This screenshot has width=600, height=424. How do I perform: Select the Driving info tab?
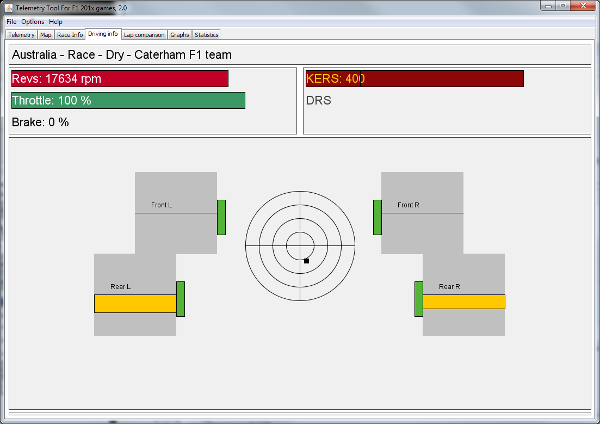(x=103, y=34)
